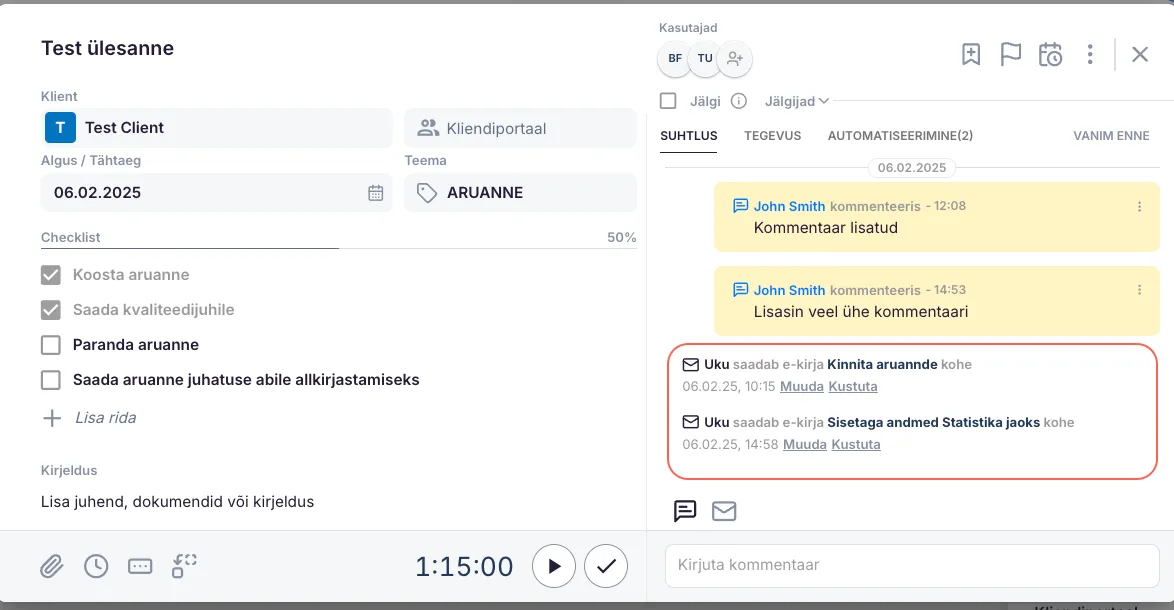Click the Kirjuta kommentaar input field
The width and height of the screenshot is (1174, 610).
coord(912,565)
